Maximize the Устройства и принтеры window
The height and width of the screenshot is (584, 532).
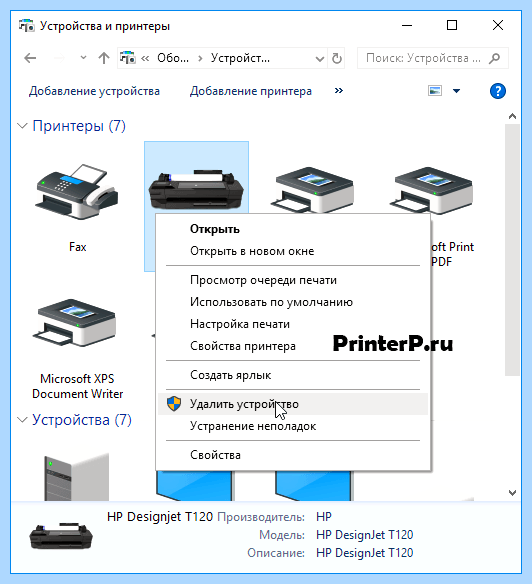[452, 25]
